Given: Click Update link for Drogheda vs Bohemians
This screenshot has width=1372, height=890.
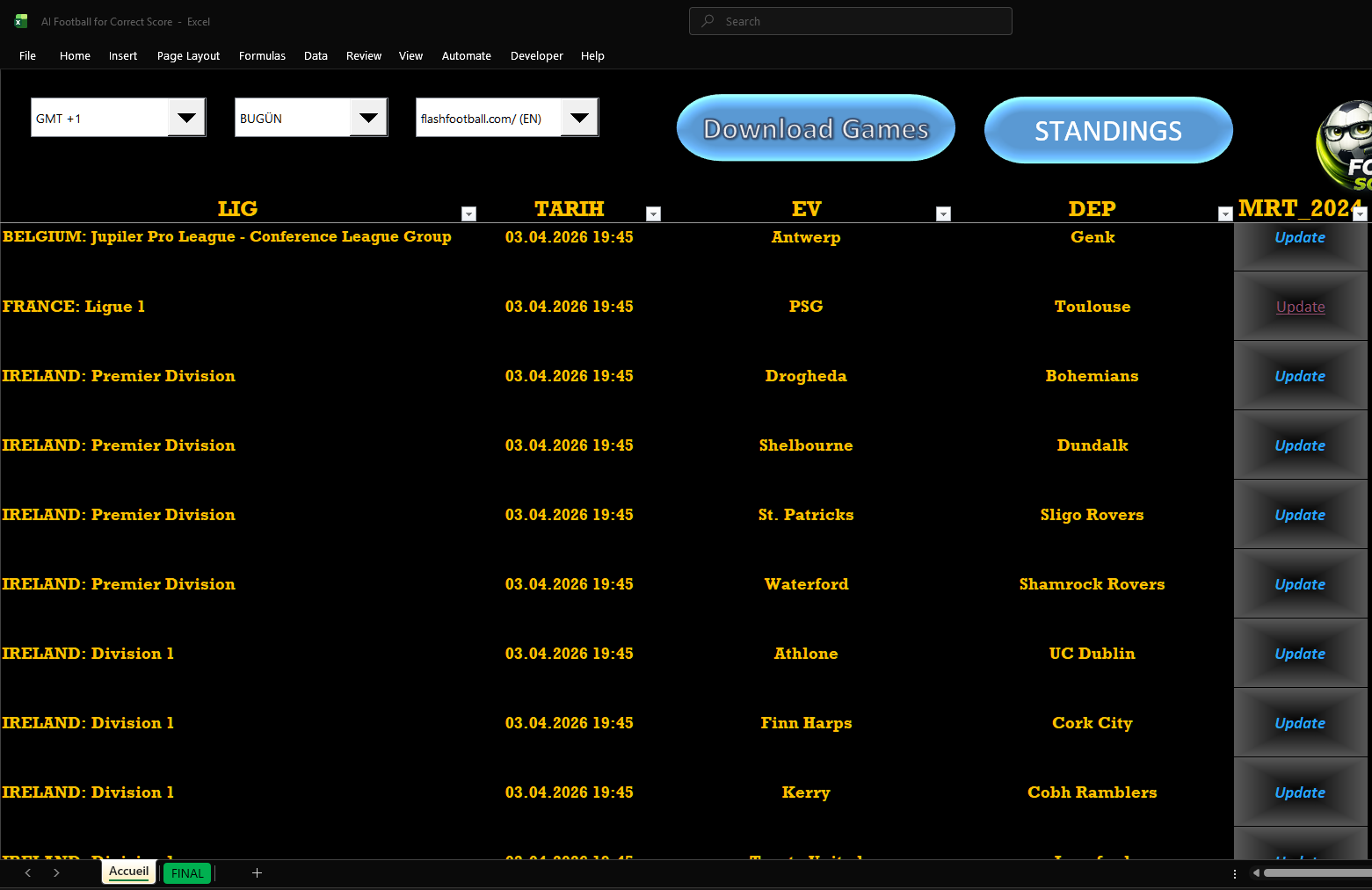Looking at the screenshot, I should click(x=1300, y=376).
